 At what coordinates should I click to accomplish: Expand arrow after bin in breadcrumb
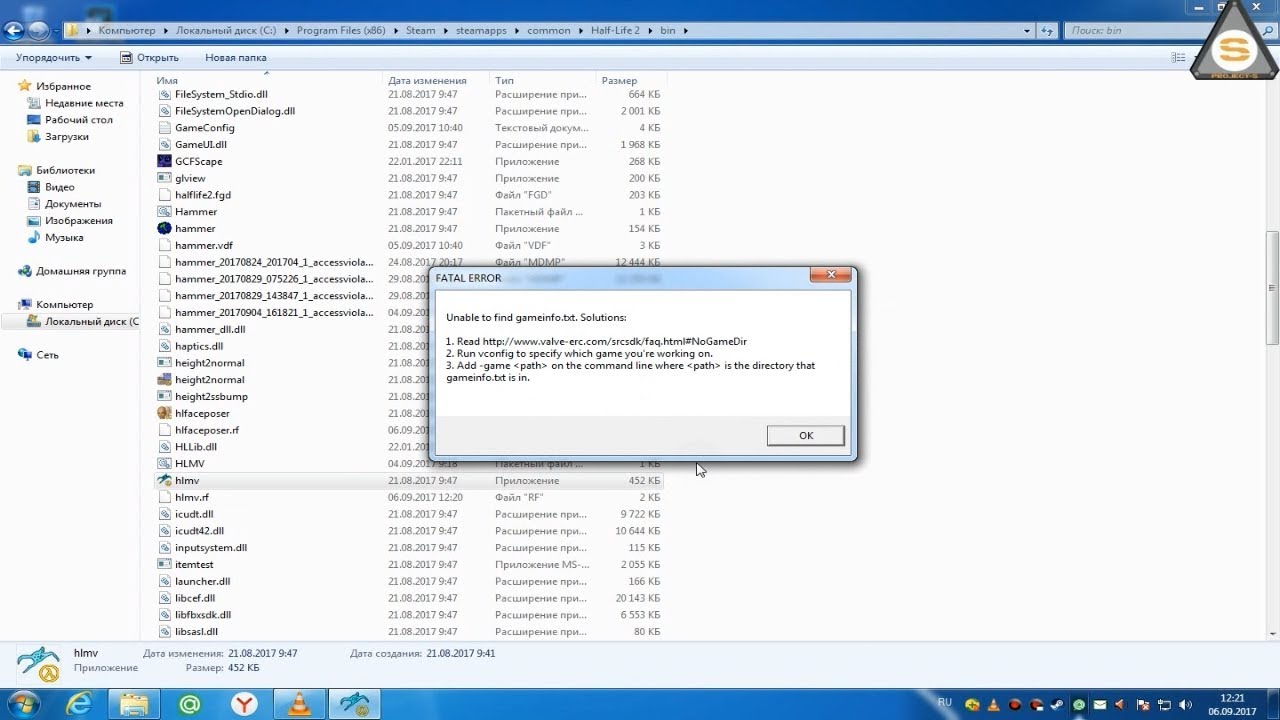[x=685, y=31]
